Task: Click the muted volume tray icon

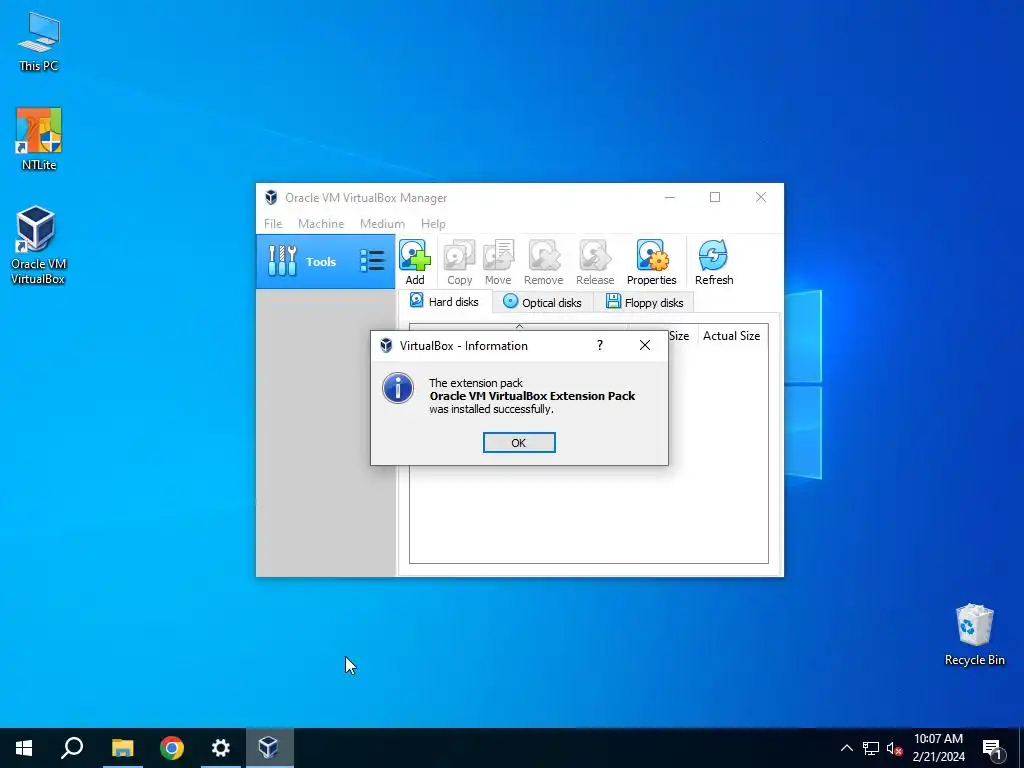Action: point(894,748)
